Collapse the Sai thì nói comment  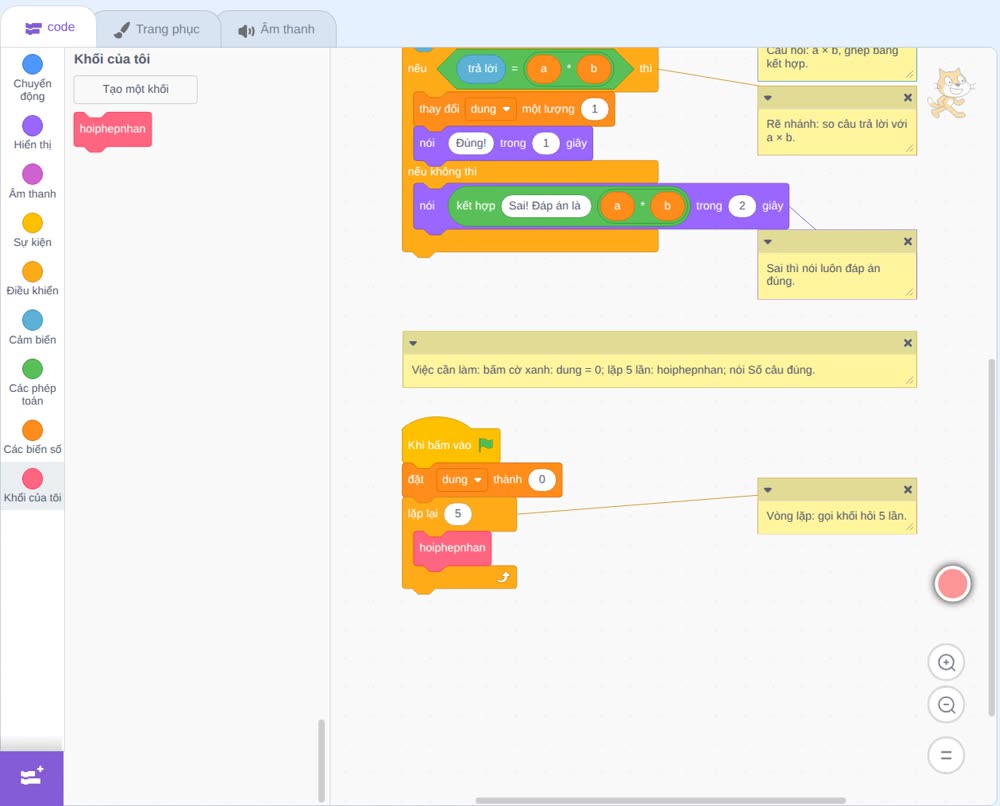pos(768,242)
